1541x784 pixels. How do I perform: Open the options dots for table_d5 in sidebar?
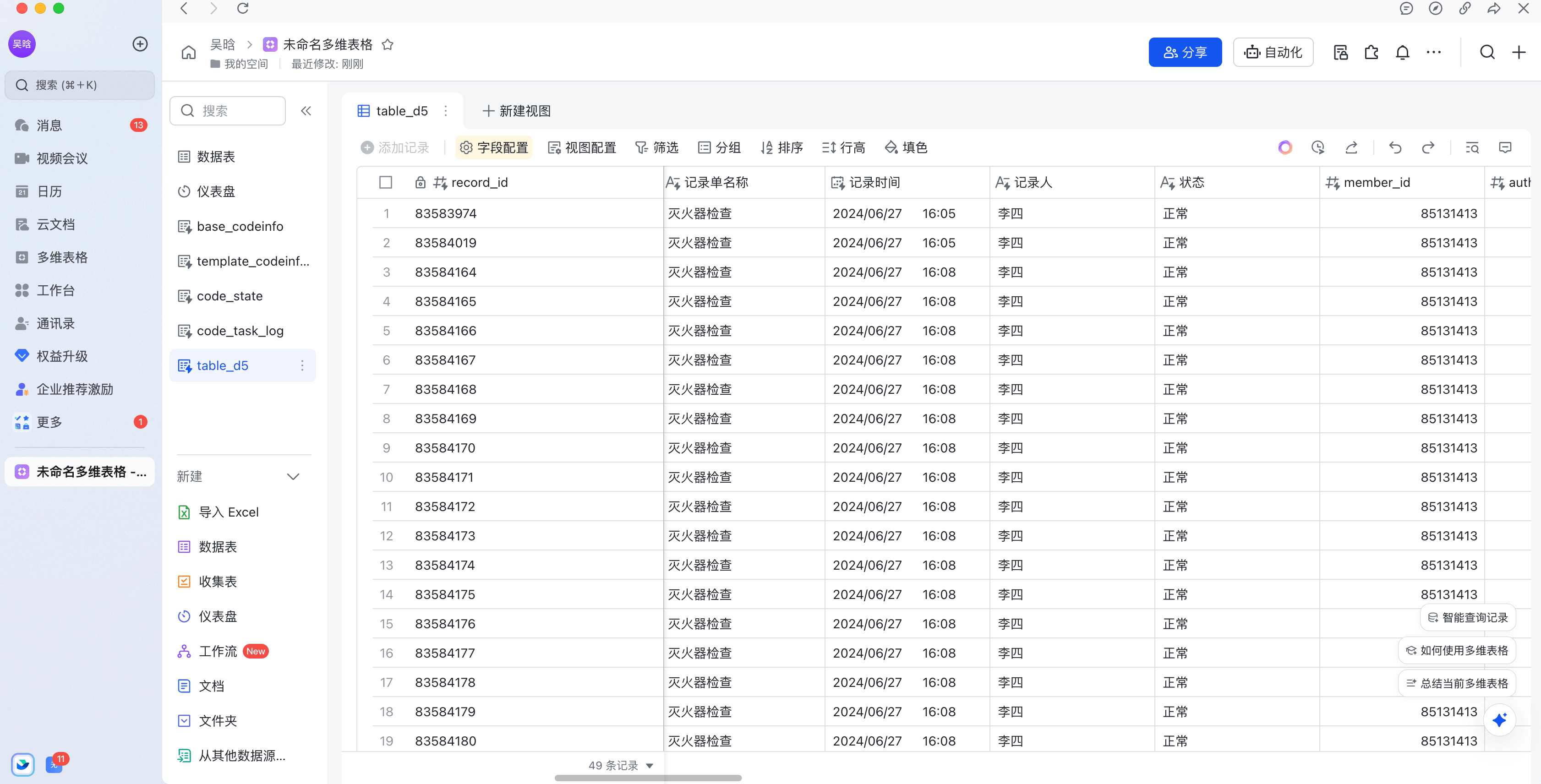tap(302, 365)
